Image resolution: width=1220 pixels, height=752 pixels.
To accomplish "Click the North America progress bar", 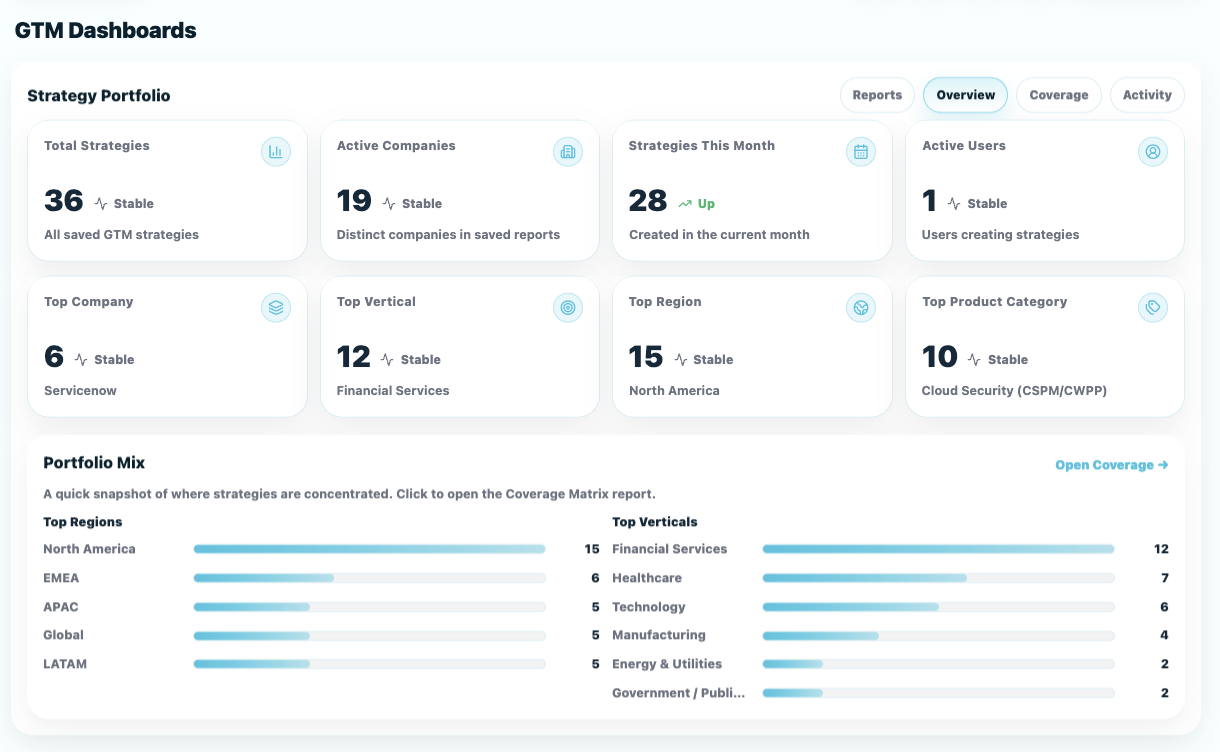I will [369, 549].
